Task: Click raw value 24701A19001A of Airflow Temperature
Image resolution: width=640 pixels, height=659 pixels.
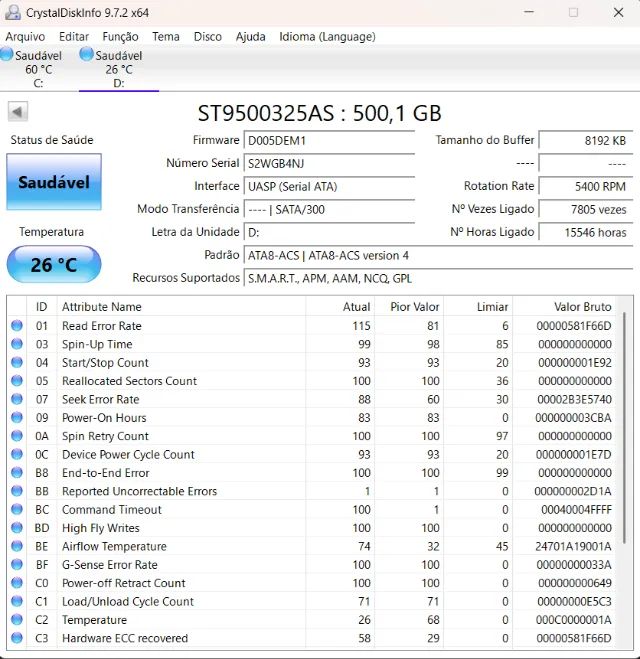Action: click(x=573, y=546)
